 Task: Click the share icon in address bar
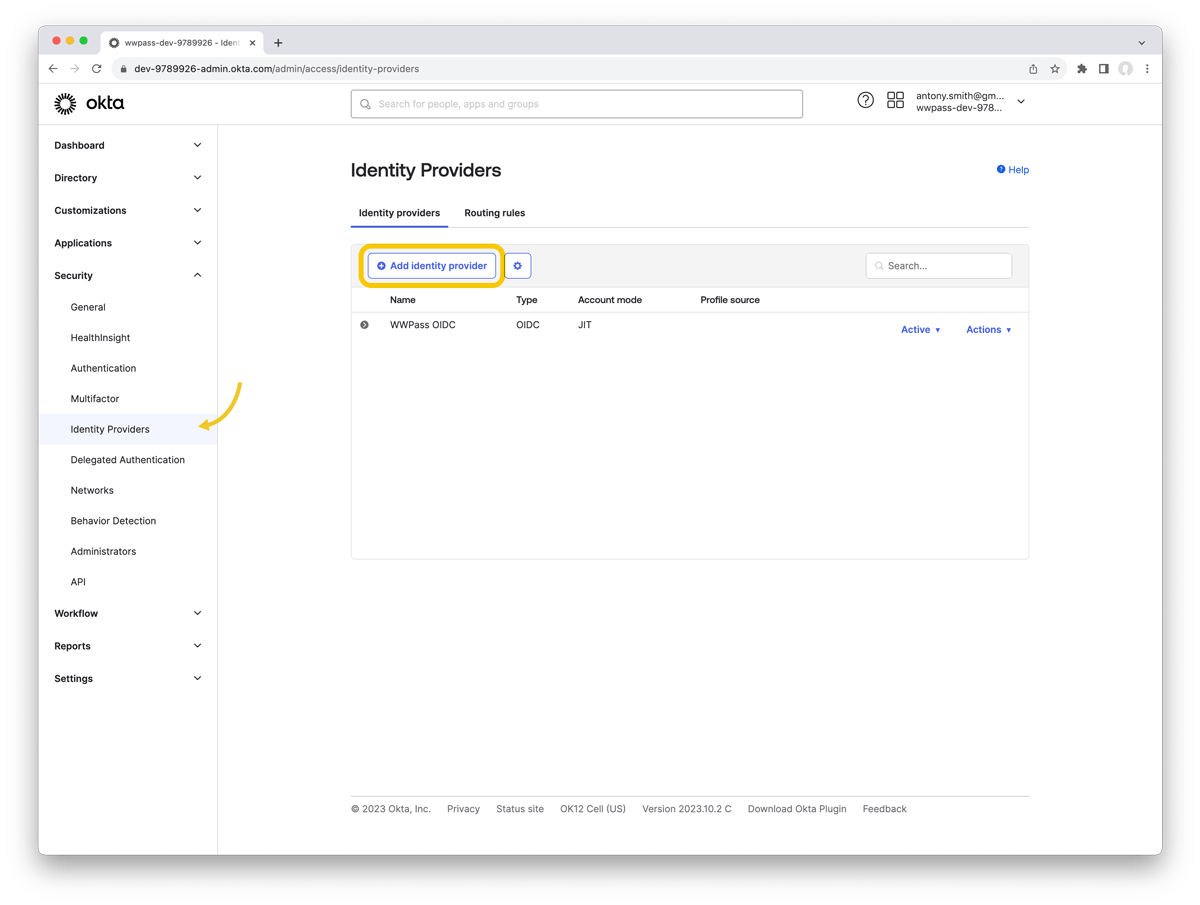(1033, 69)
